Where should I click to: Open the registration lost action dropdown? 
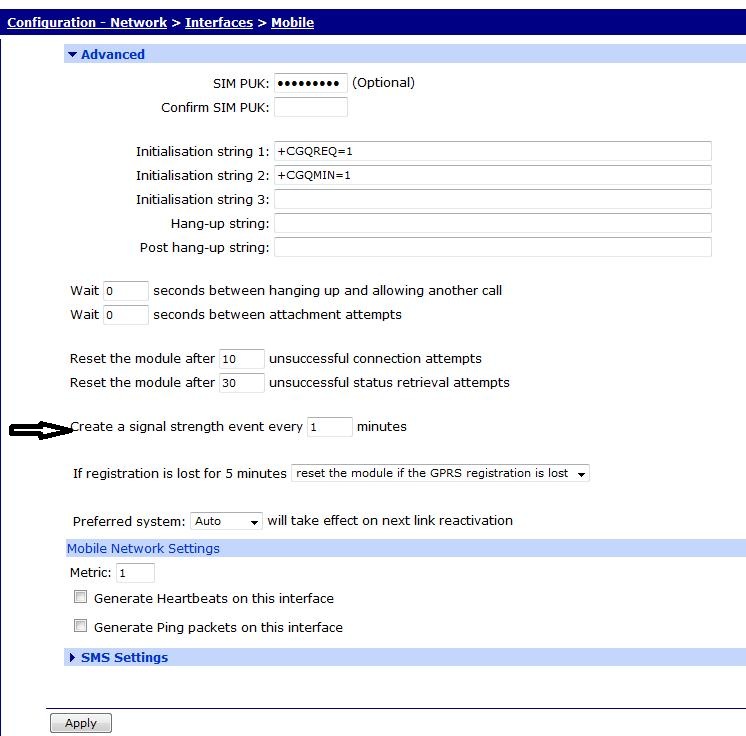pyautogui.click(x=440, y=473)
